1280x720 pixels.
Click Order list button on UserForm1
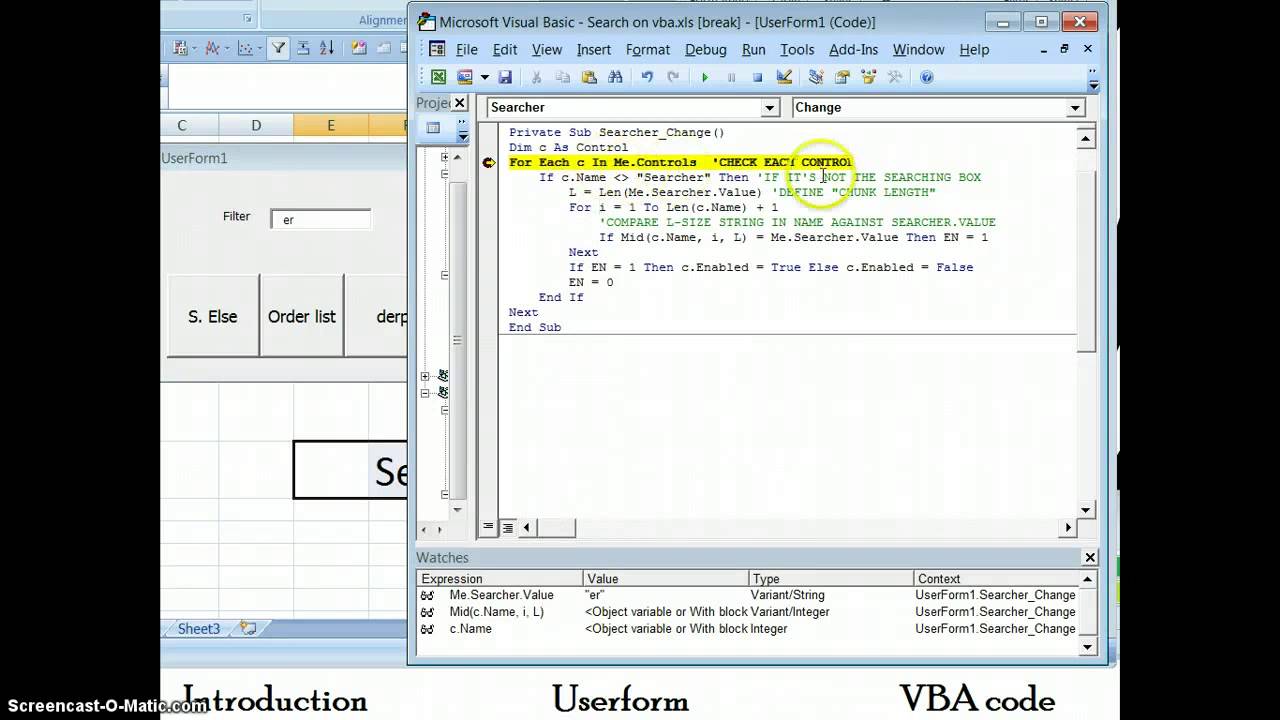(302, 316)
